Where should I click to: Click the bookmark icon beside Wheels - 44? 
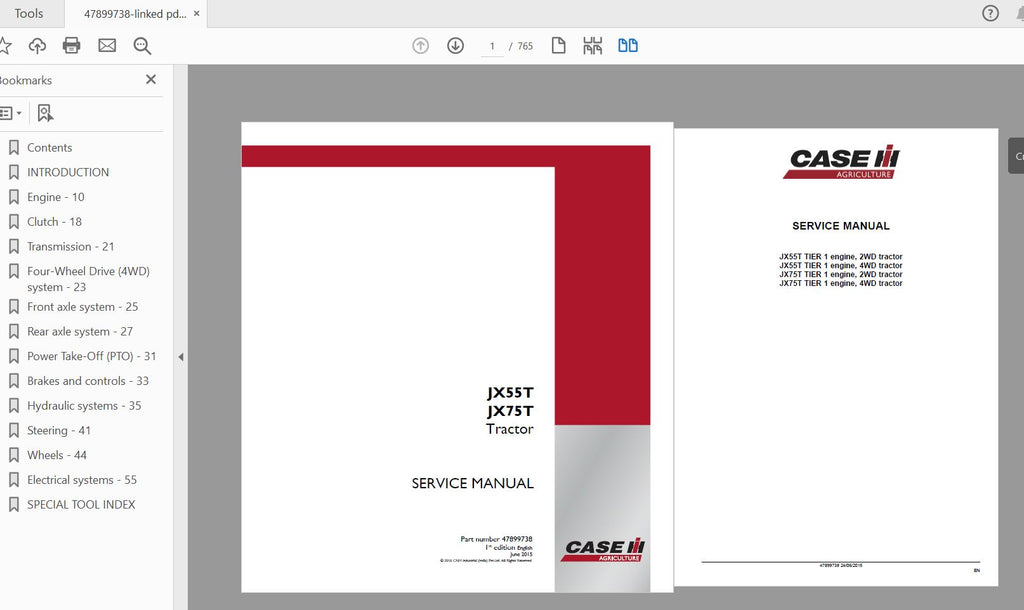(x=14, y=455)
